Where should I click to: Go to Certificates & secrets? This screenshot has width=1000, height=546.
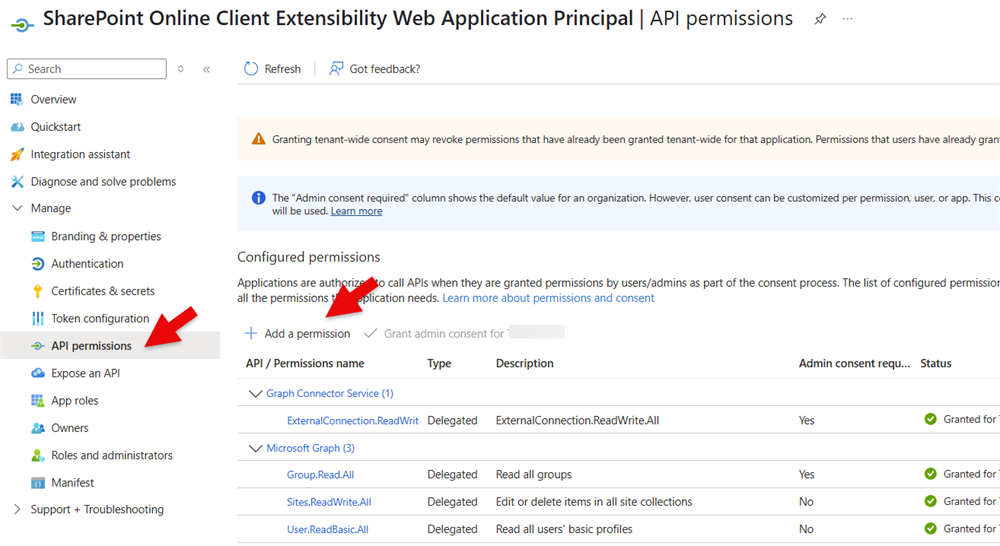pos(103,291)
